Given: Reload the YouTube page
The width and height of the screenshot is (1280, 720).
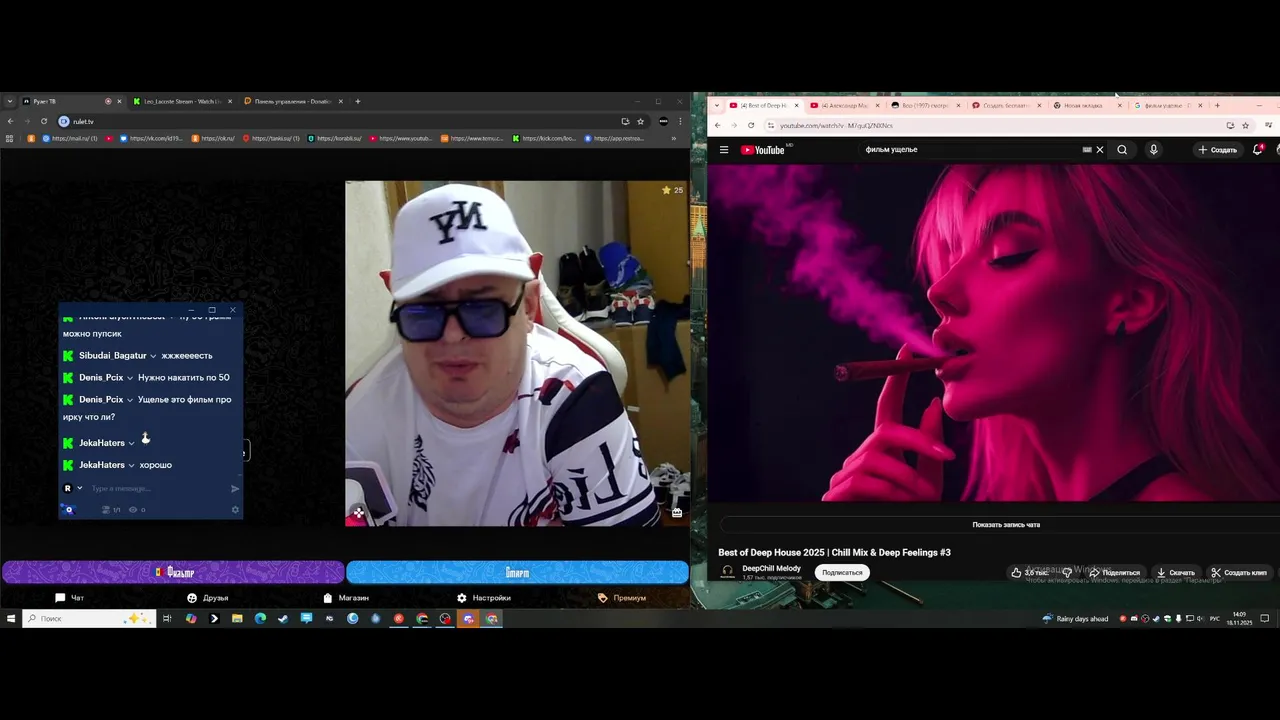Looking at the screenshot, I should click(751, 125).
